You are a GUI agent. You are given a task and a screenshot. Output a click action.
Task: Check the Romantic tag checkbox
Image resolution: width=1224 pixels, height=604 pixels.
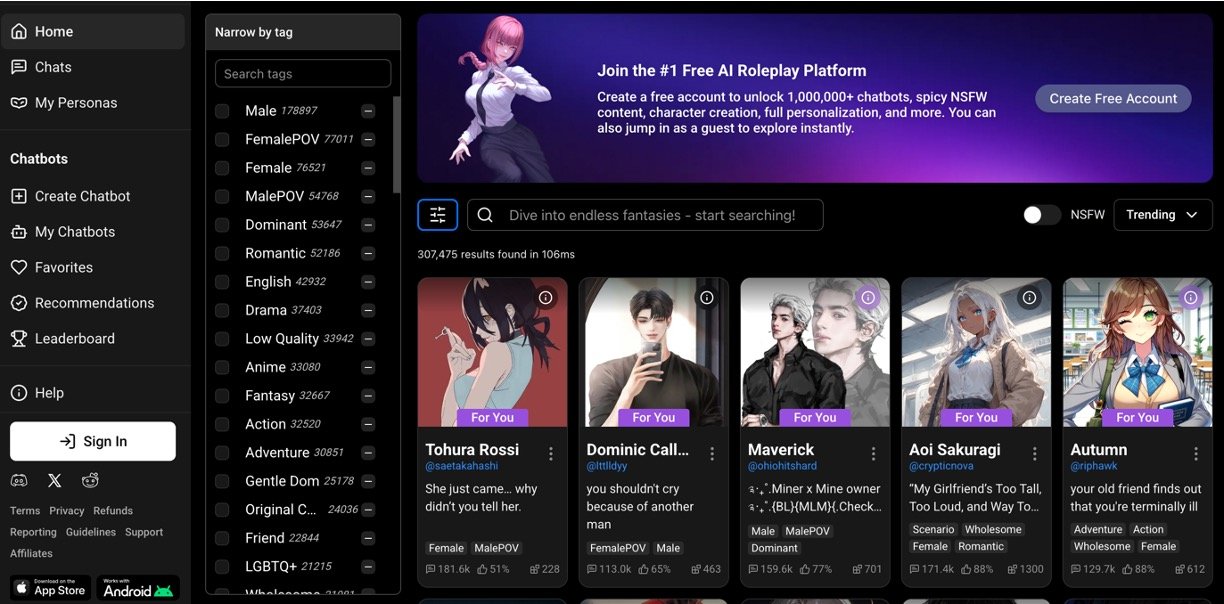click(222, 254)
